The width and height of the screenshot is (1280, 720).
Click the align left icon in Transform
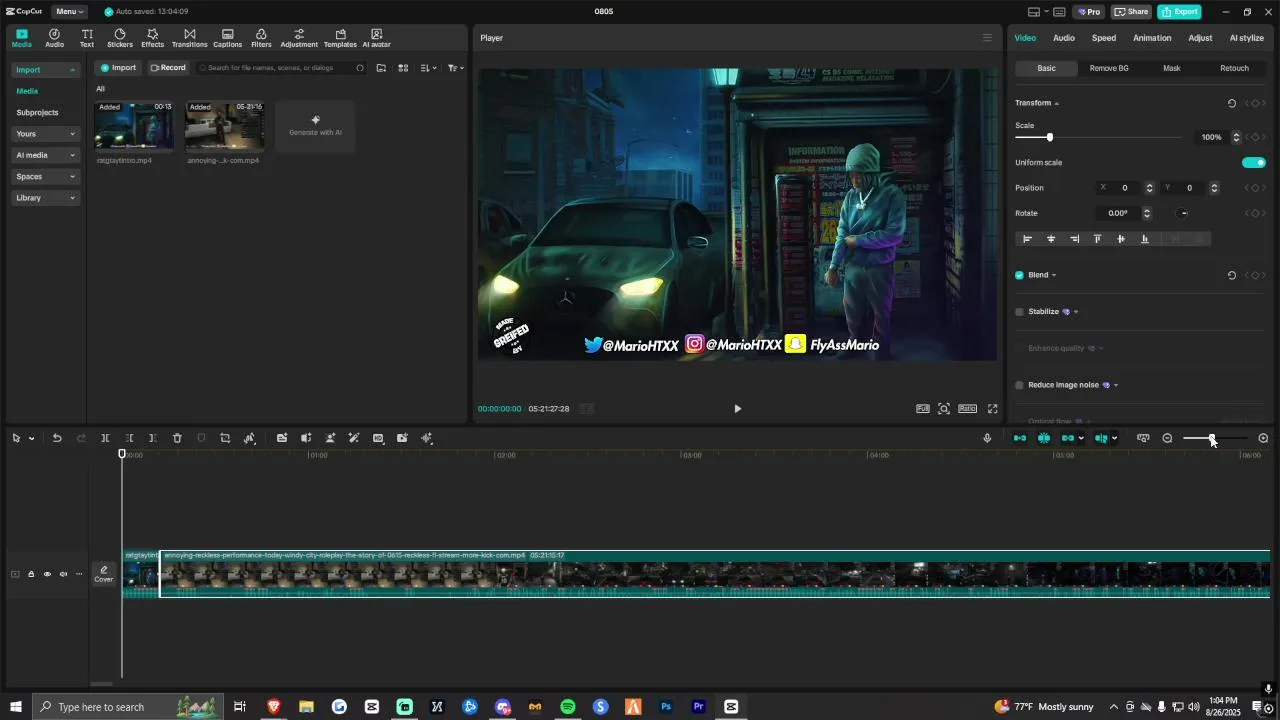point(1027,239)
